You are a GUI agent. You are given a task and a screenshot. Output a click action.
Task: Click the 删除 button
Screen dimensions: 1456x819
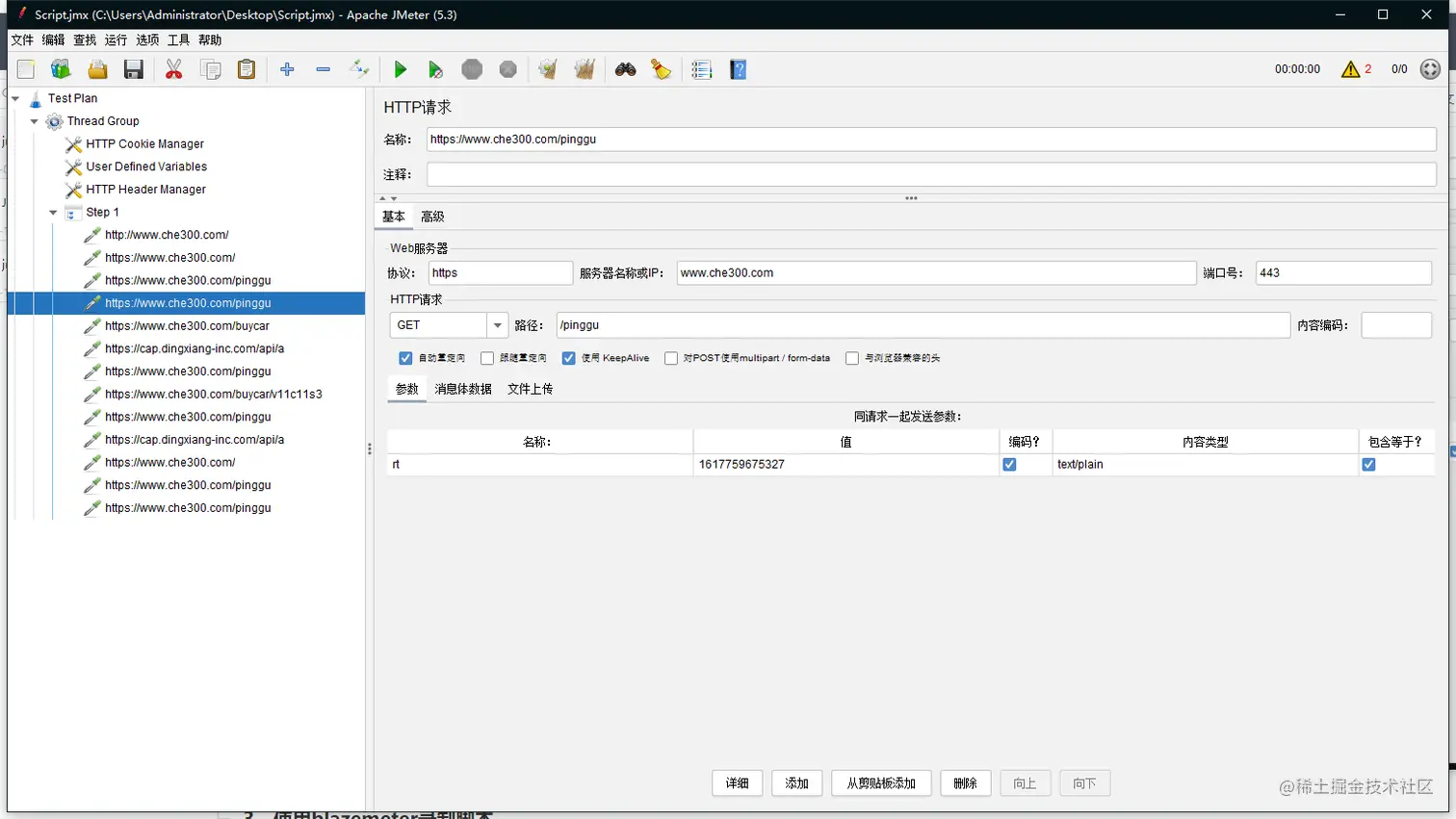(x=965, y=783)
